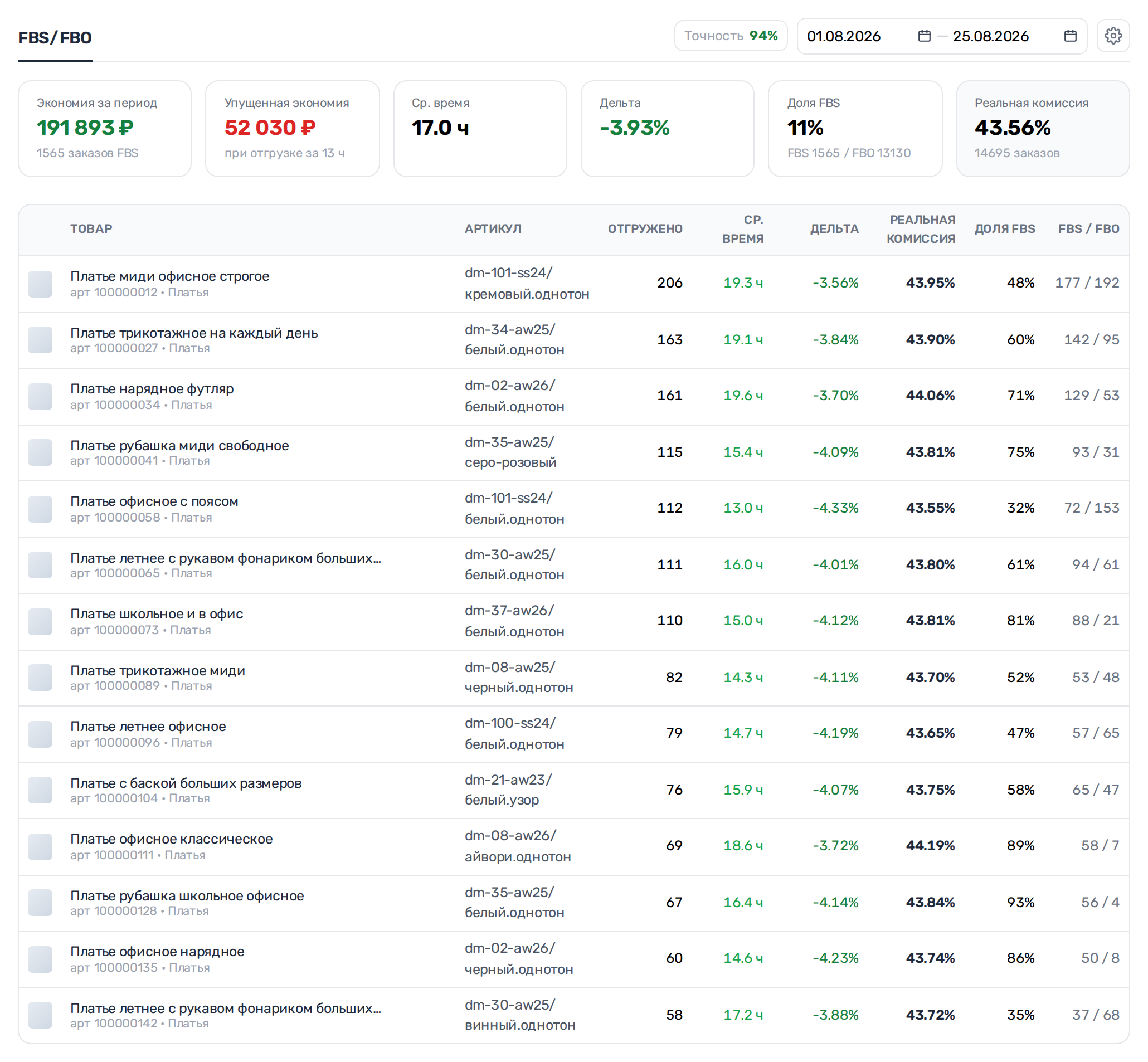Open product Платье летнее офисное
This screenshot has height=1062, width=1148.
tap(148, 727)
